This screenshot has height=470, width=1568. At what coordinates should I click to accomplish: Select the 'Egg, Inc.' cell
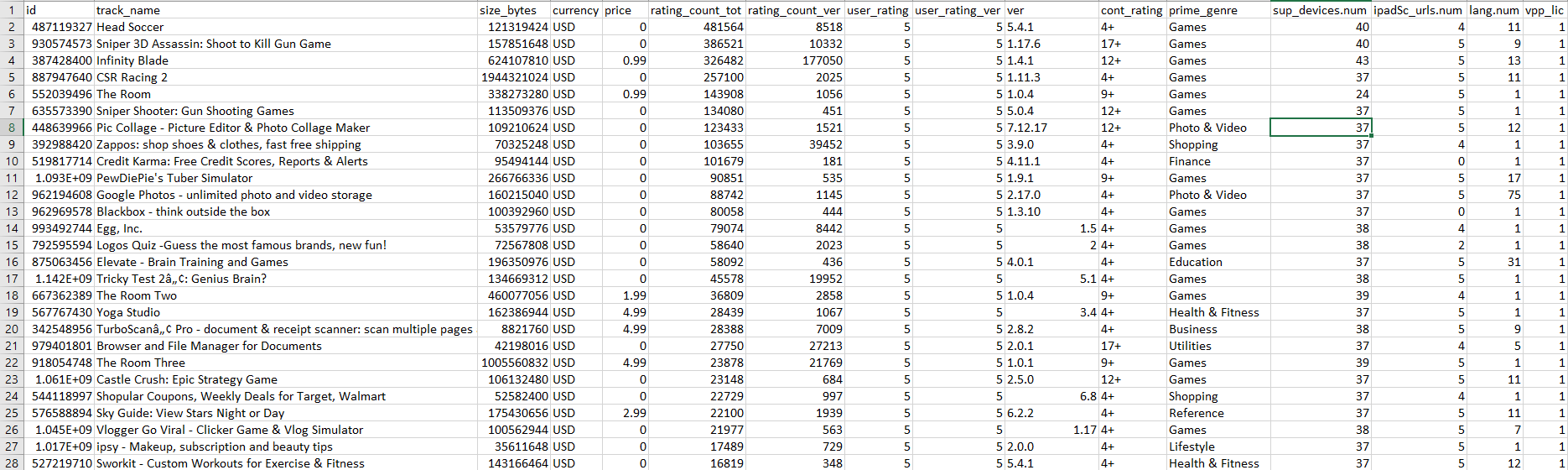coord(285,228)
